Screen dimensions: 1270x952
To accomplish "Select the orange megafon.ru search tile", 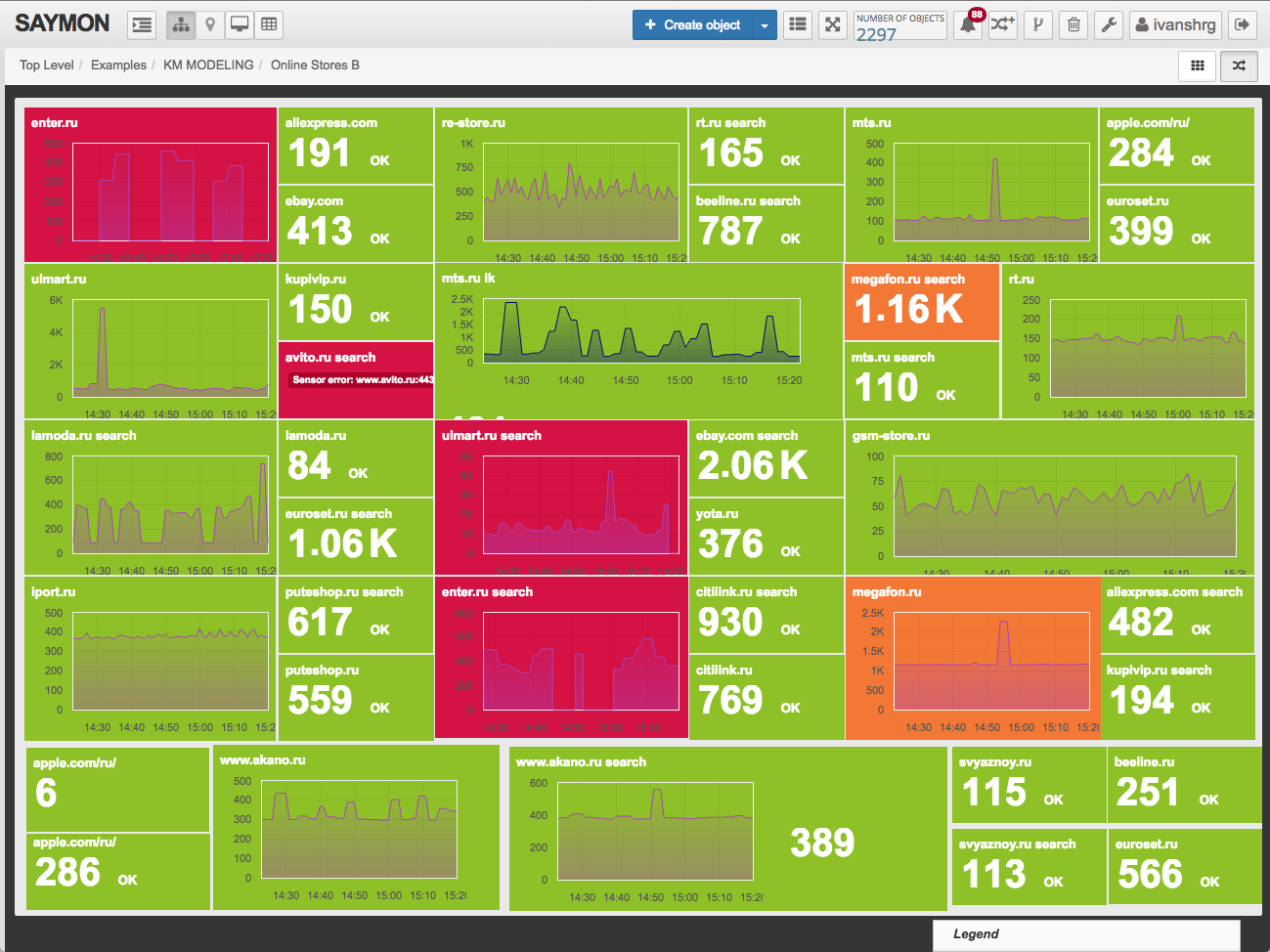I will pos(922,302).
